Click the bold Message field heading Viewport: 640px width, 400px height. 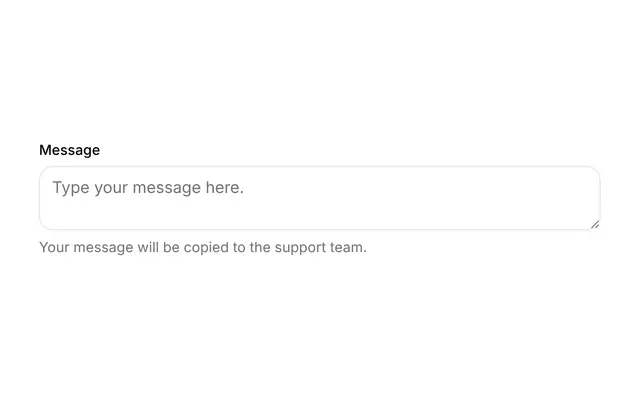(x=69, y=150)
